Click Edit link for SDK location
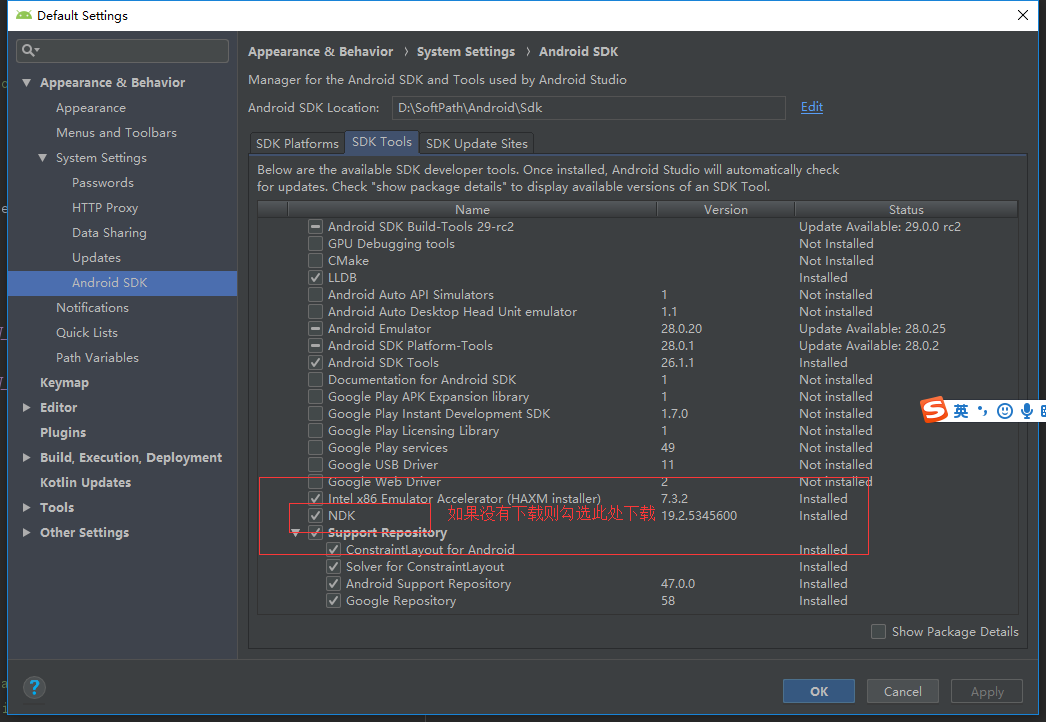Viewport: 1046px width, 722px height. coord(812,107)
